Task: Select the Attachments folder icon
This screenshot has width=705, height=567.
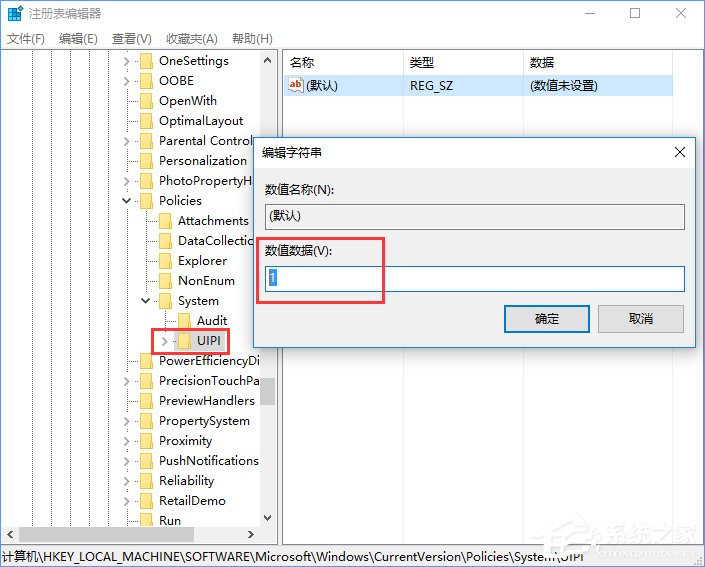Action: (165, 221)
